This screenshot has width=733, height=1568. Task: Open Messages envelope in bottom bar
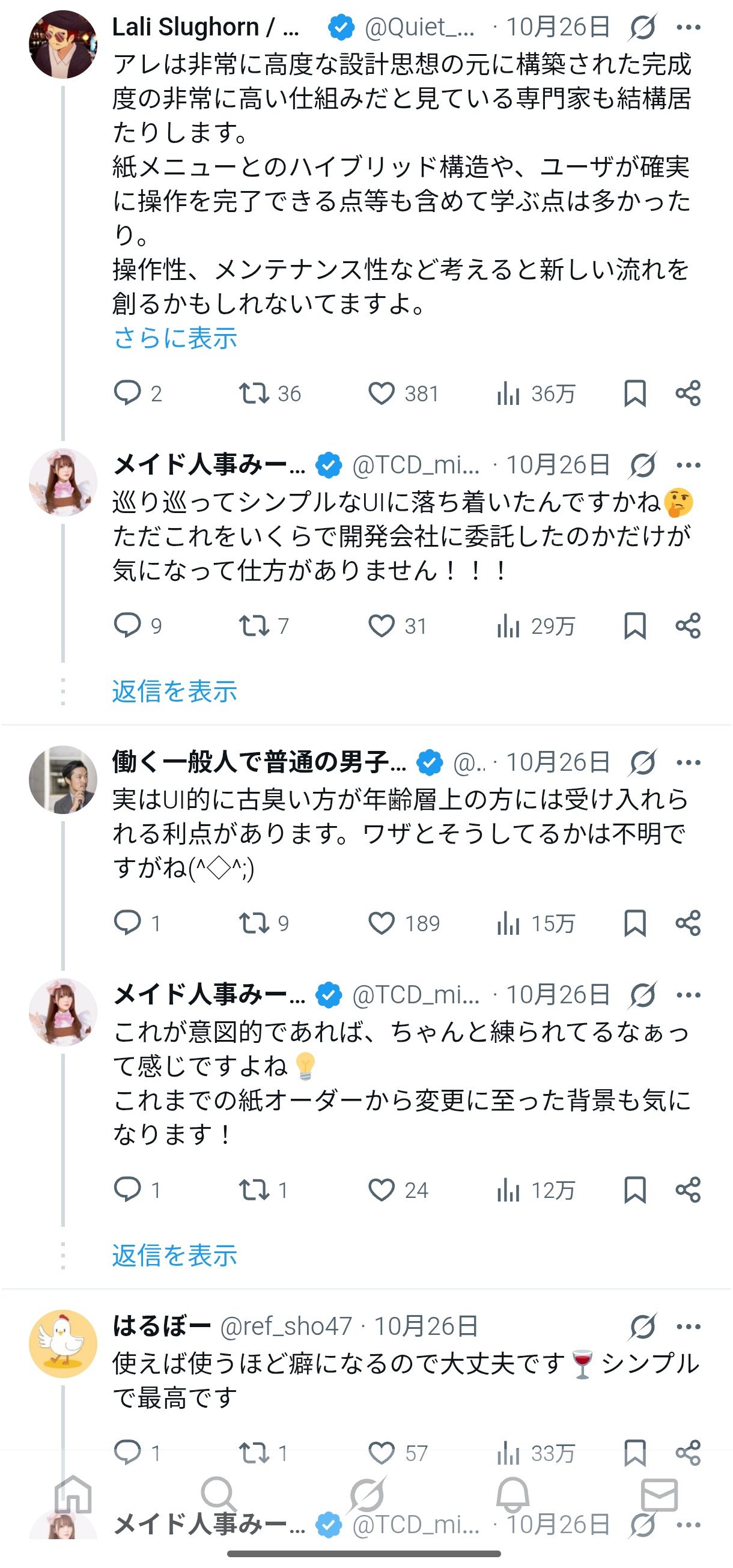point(658,1494)
